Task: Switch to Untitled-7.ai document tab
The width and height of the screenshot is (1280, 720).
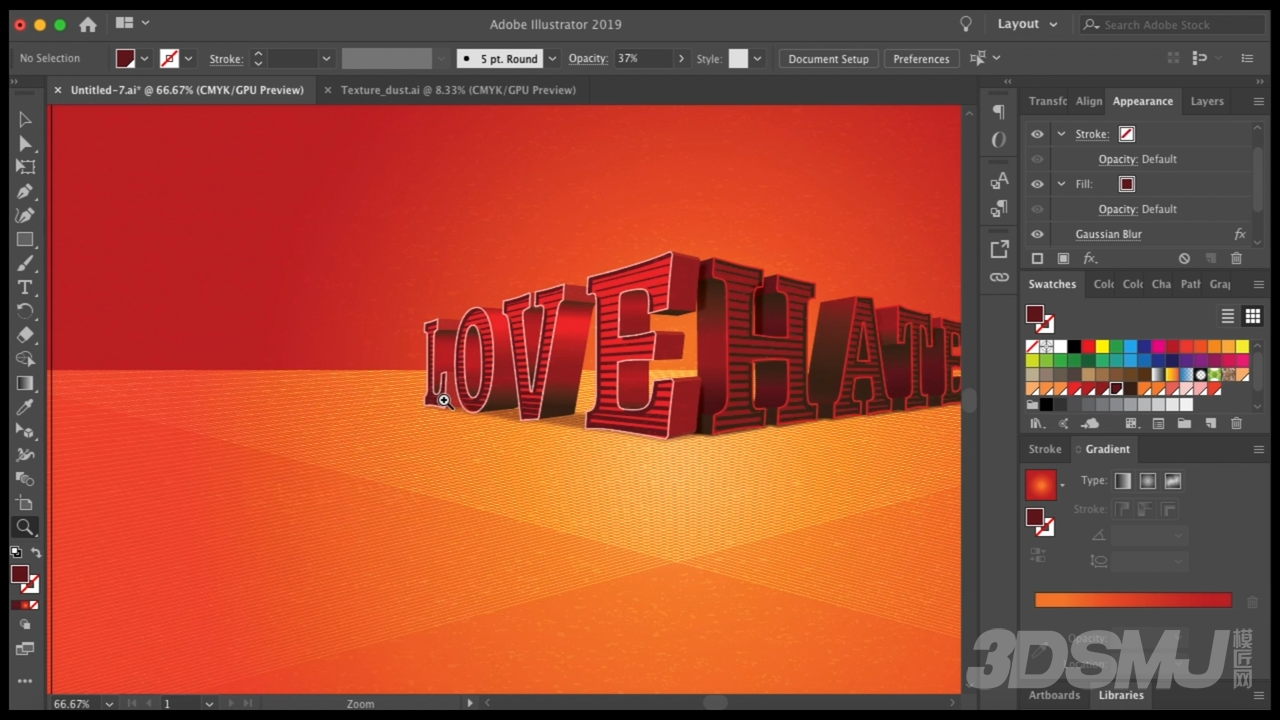Action: (x=187, y=90)
